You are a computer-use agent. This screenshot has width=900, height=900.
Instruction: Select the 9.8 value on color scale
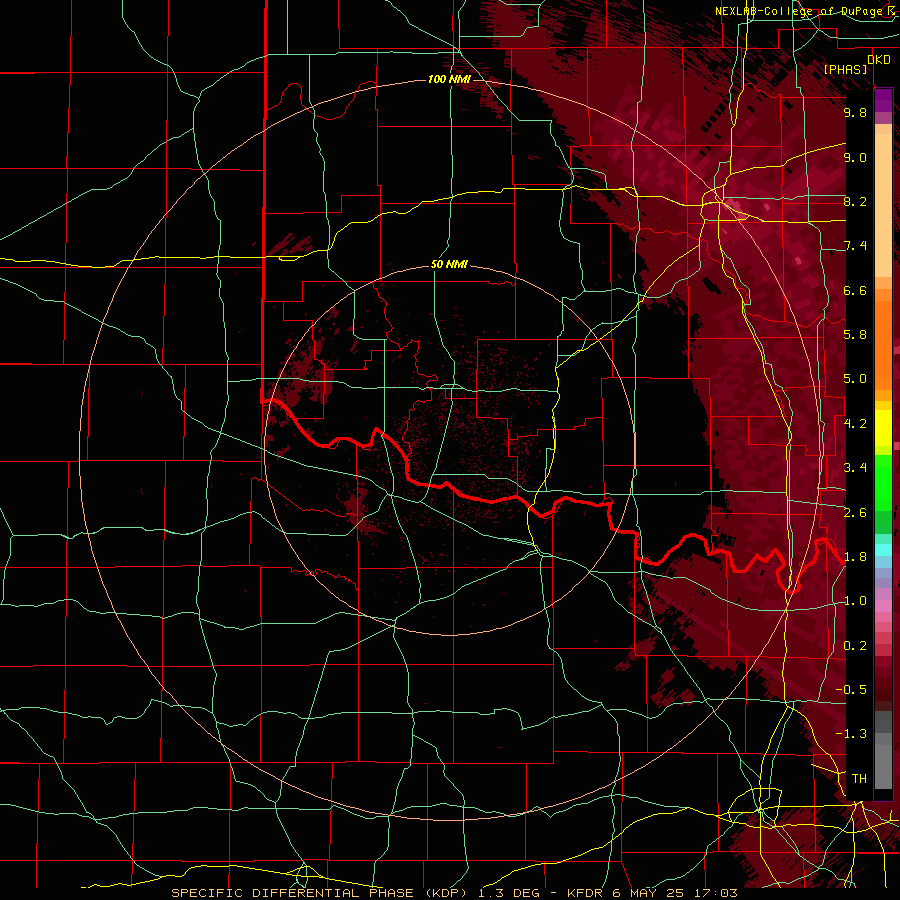(x=855, y=113)
